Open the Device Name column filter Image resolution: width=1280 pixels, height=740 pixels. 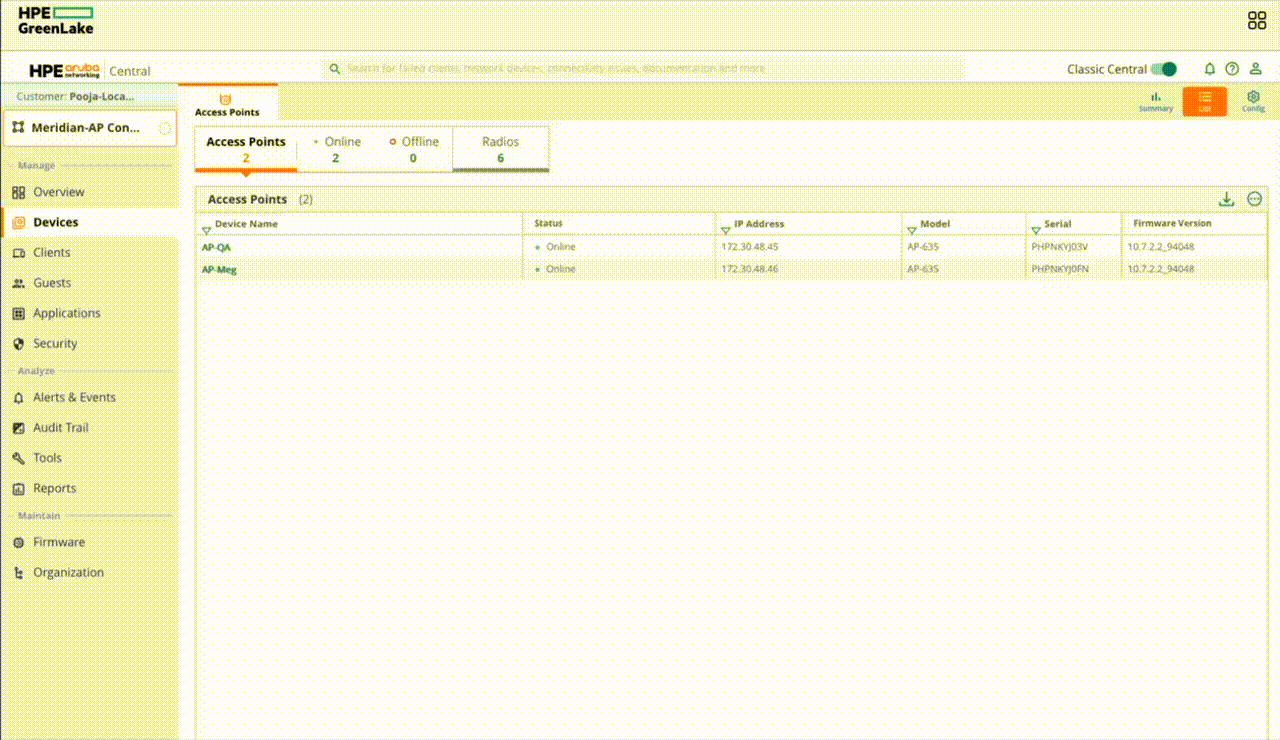click(x=207, y=230)
